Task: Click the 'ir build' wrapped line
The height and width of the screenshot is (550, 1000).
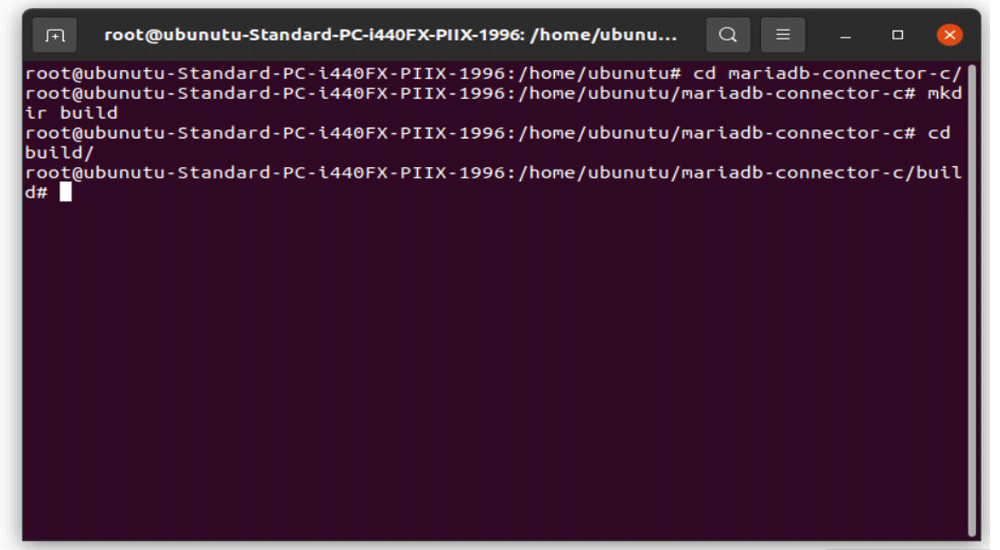Action: 71,113
